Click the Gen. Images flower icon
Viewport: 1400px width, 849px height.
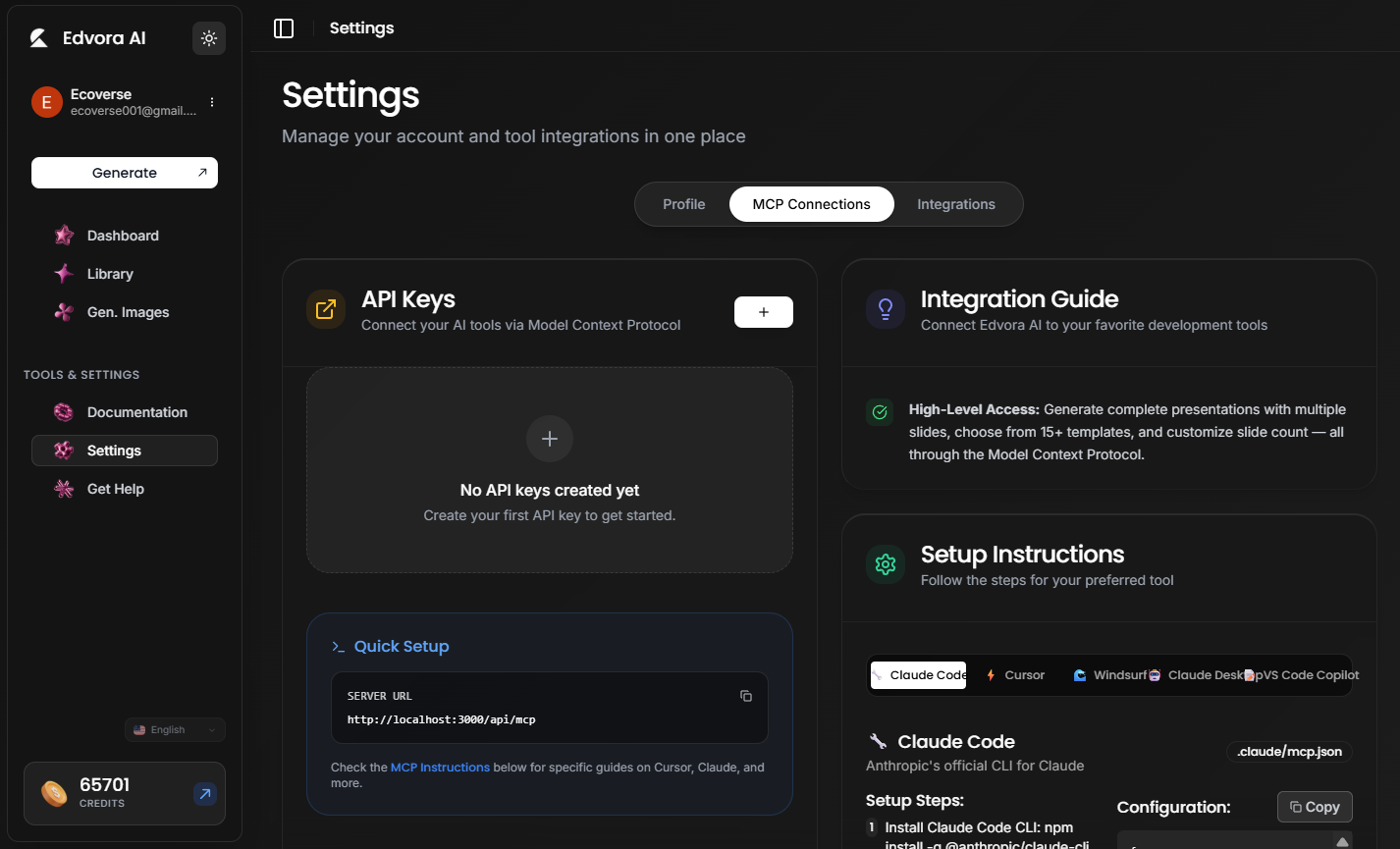pos(64,312)
